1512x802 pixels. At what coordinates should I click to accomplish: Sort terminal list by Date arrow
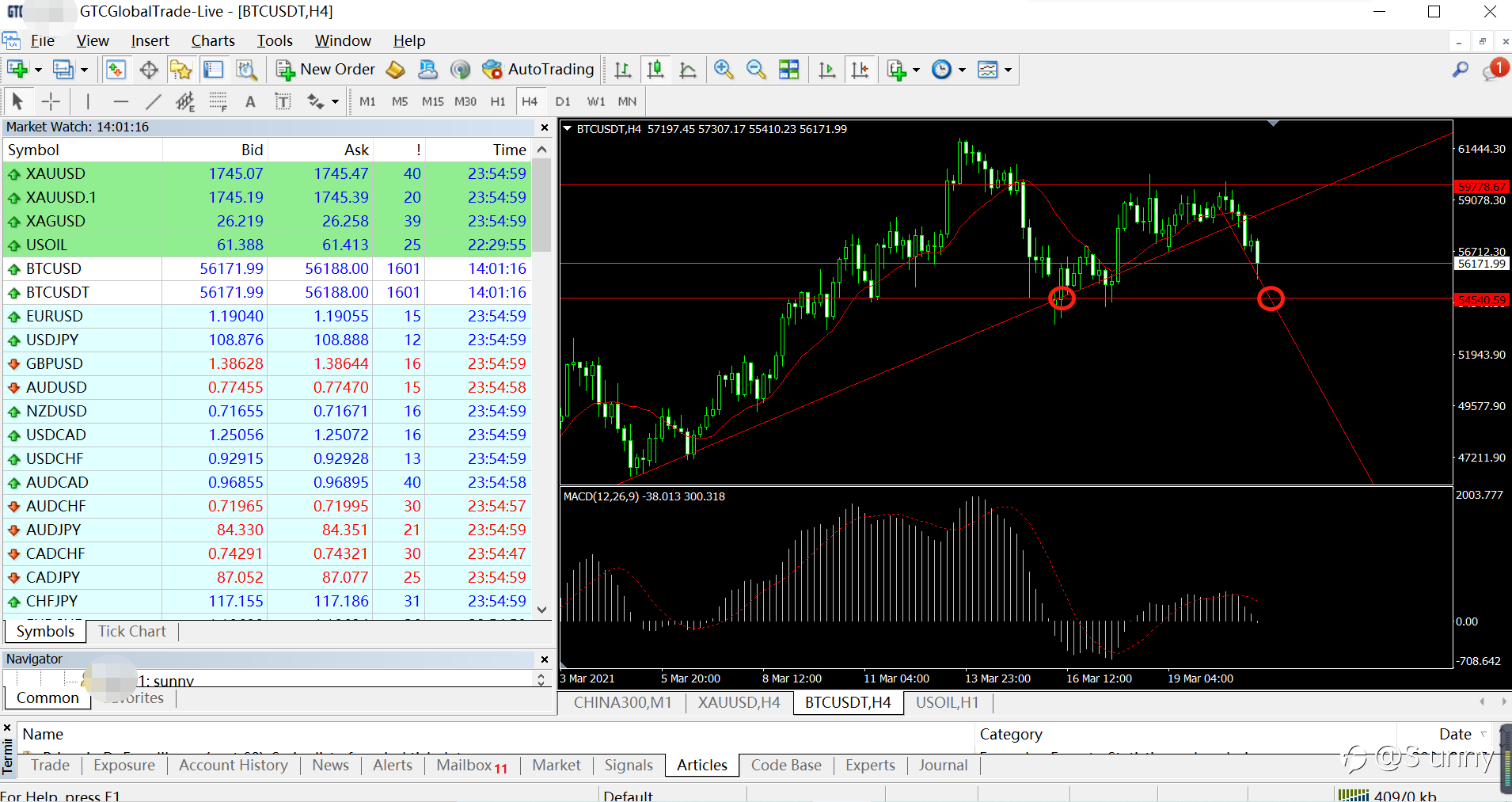click(x=1484, y=734)
